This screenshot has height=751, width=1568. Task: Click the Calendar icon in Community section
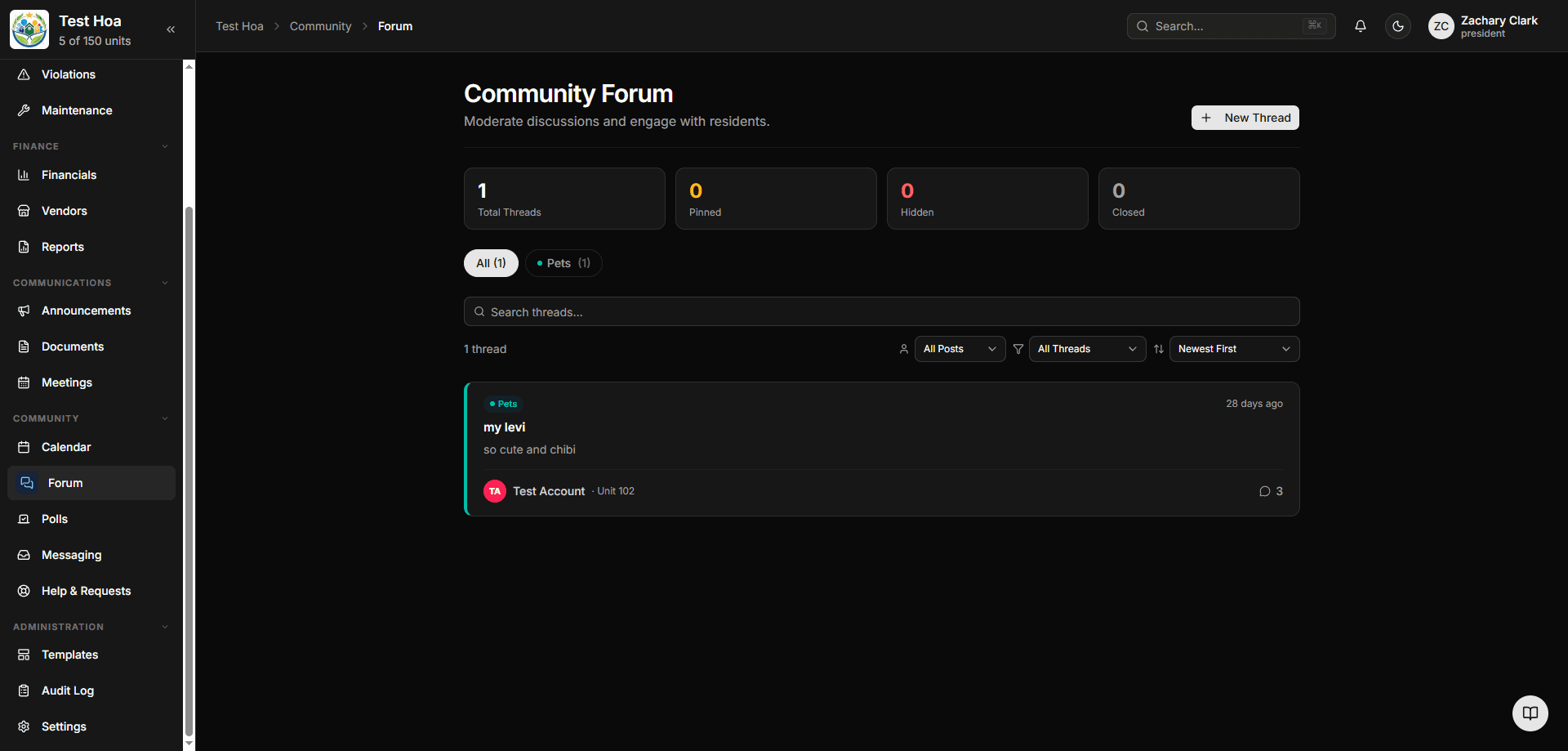(24, 447)
